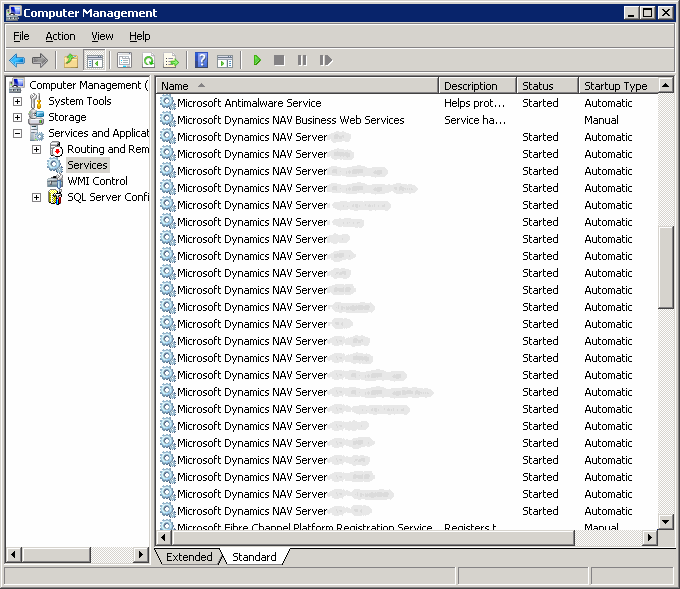The image size is (680, 589).
Task: Click the System Tools tree icon
Action: [x=36, y=101]
